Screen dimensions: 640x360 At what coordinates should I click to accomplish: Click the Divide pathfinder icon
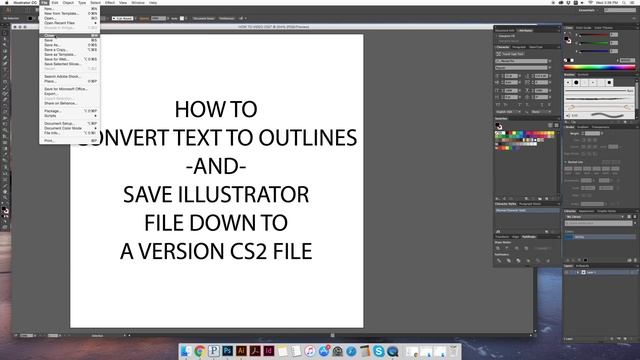[499, 260]
